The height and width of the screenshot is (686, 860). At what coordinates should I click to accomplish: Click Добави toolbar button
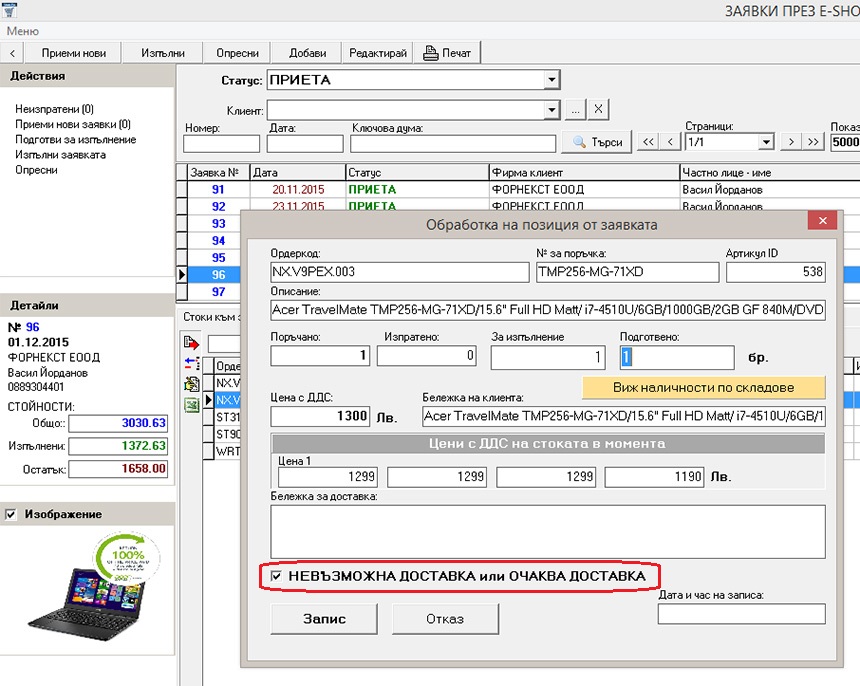307,53
